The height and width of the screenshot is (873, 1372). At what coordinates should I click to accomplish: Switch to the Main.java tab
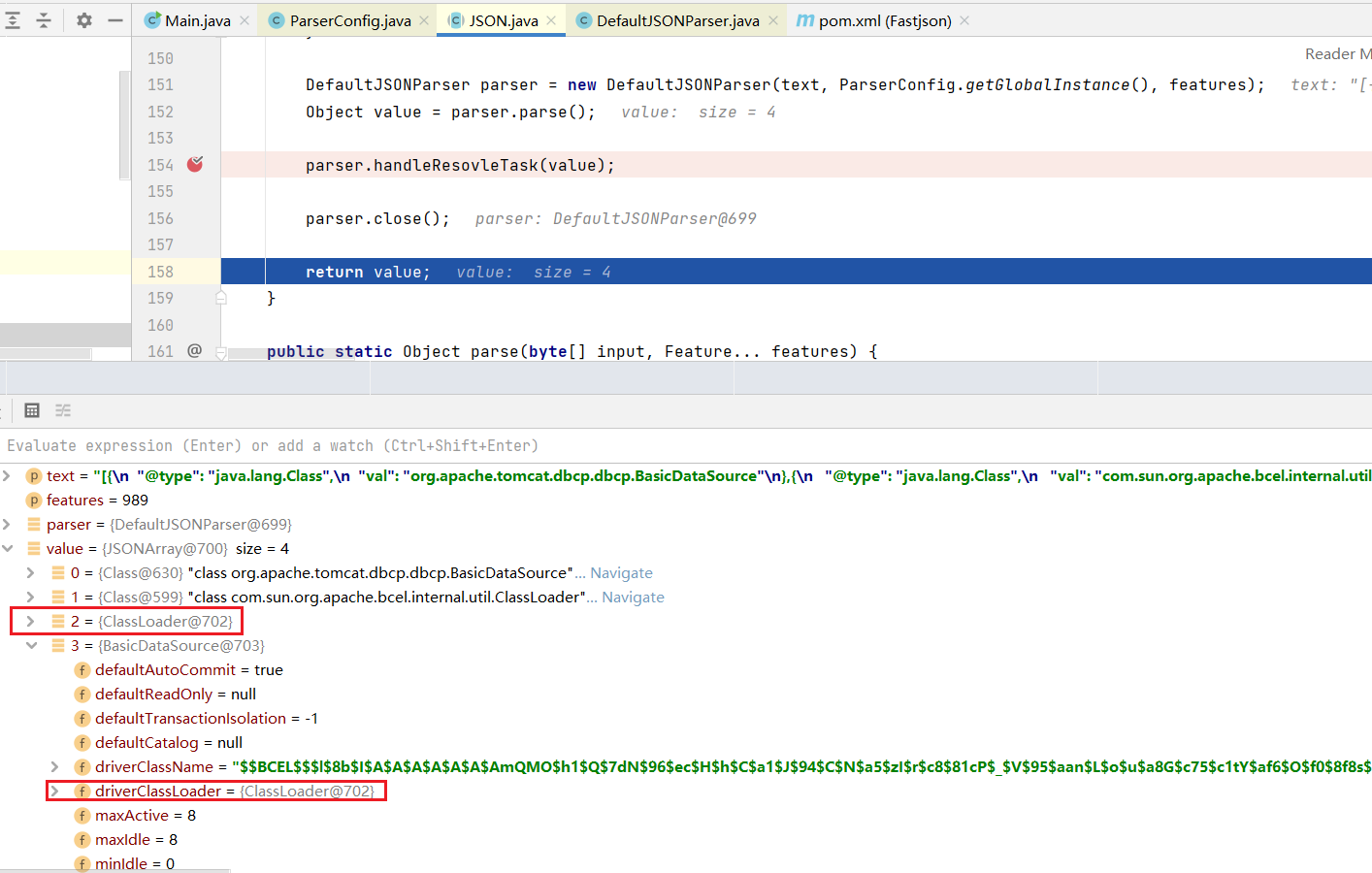point(197,20)
